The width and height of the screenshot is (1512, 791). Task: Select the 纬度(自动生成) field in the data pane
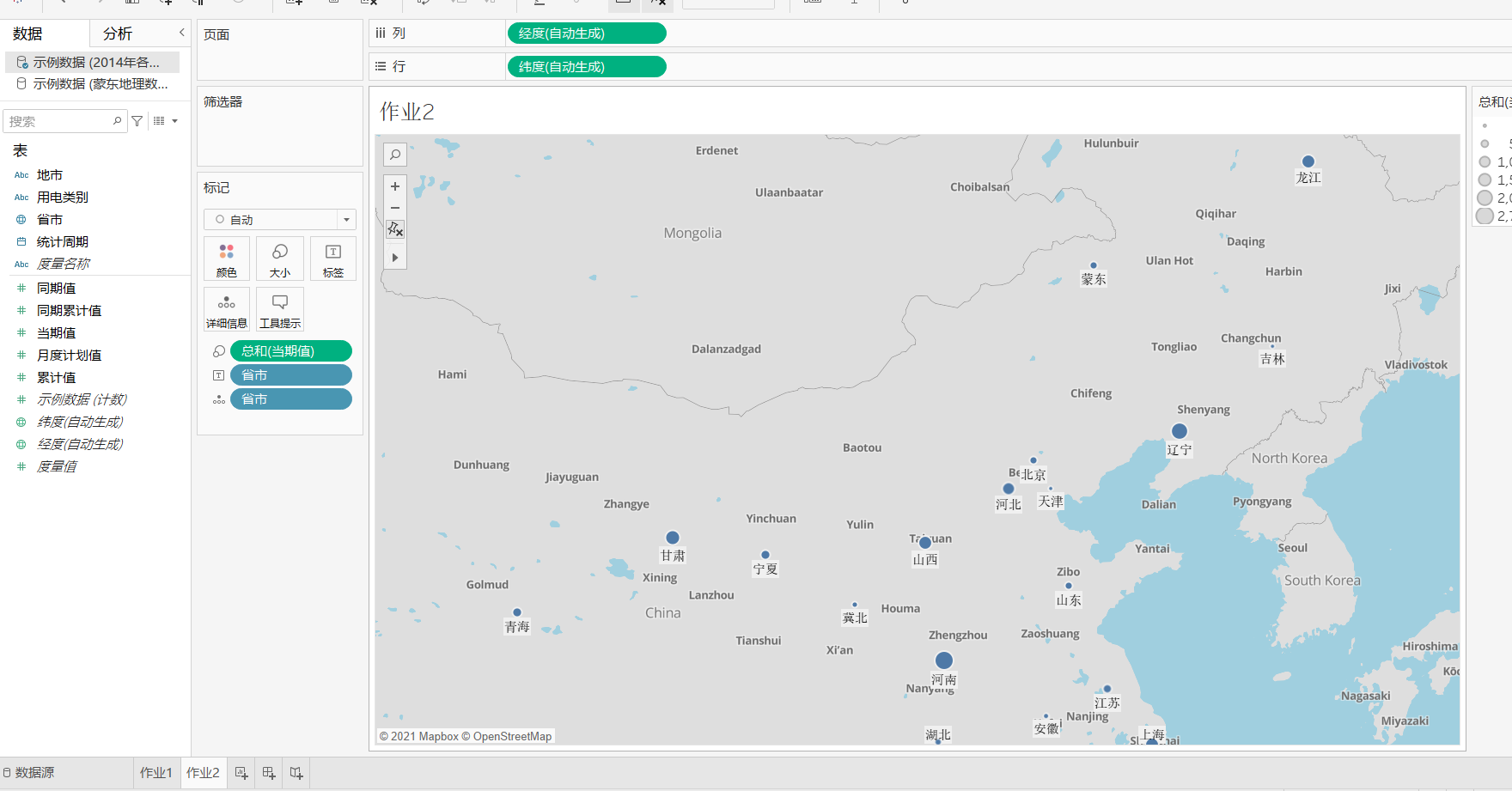pos(80,423)
